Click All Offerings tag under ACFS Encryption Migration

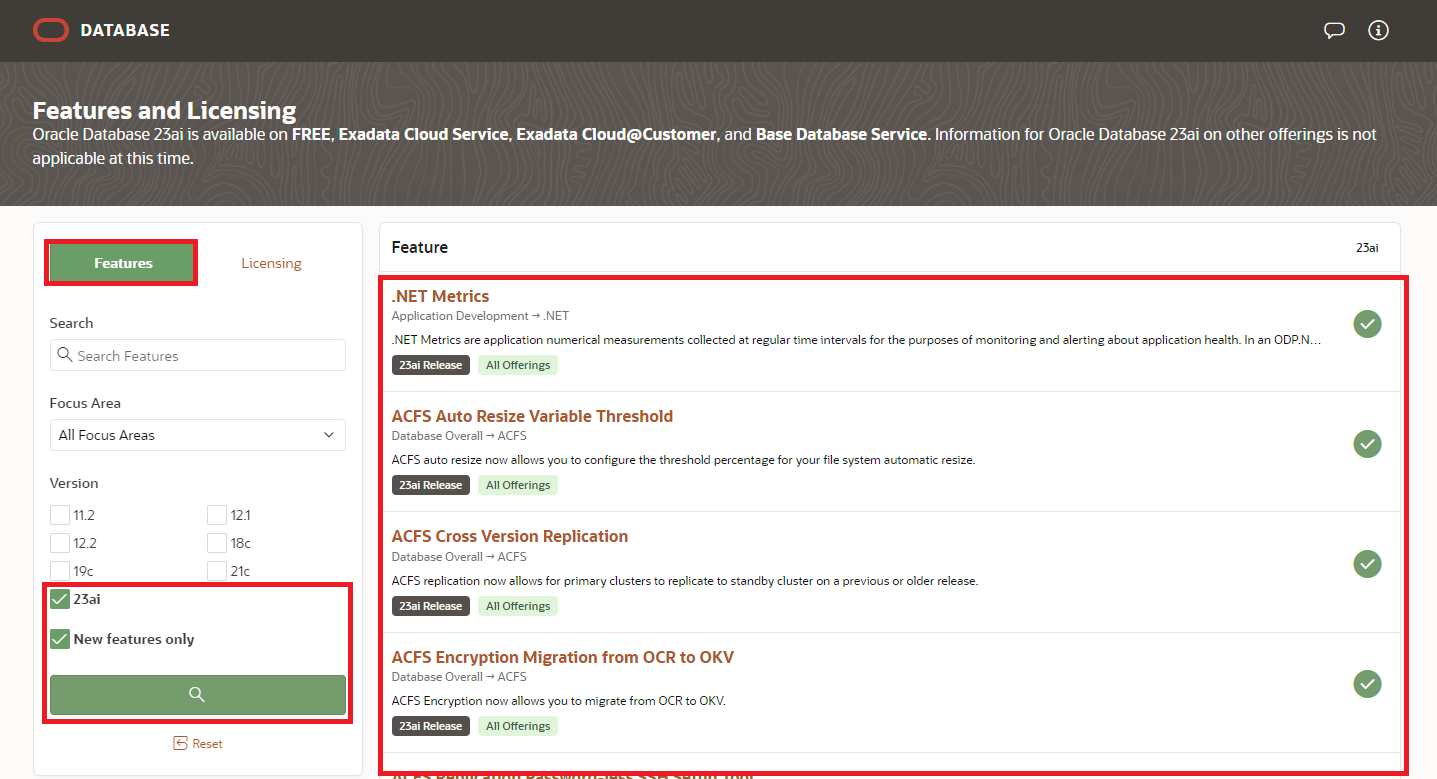pos(518,726)
